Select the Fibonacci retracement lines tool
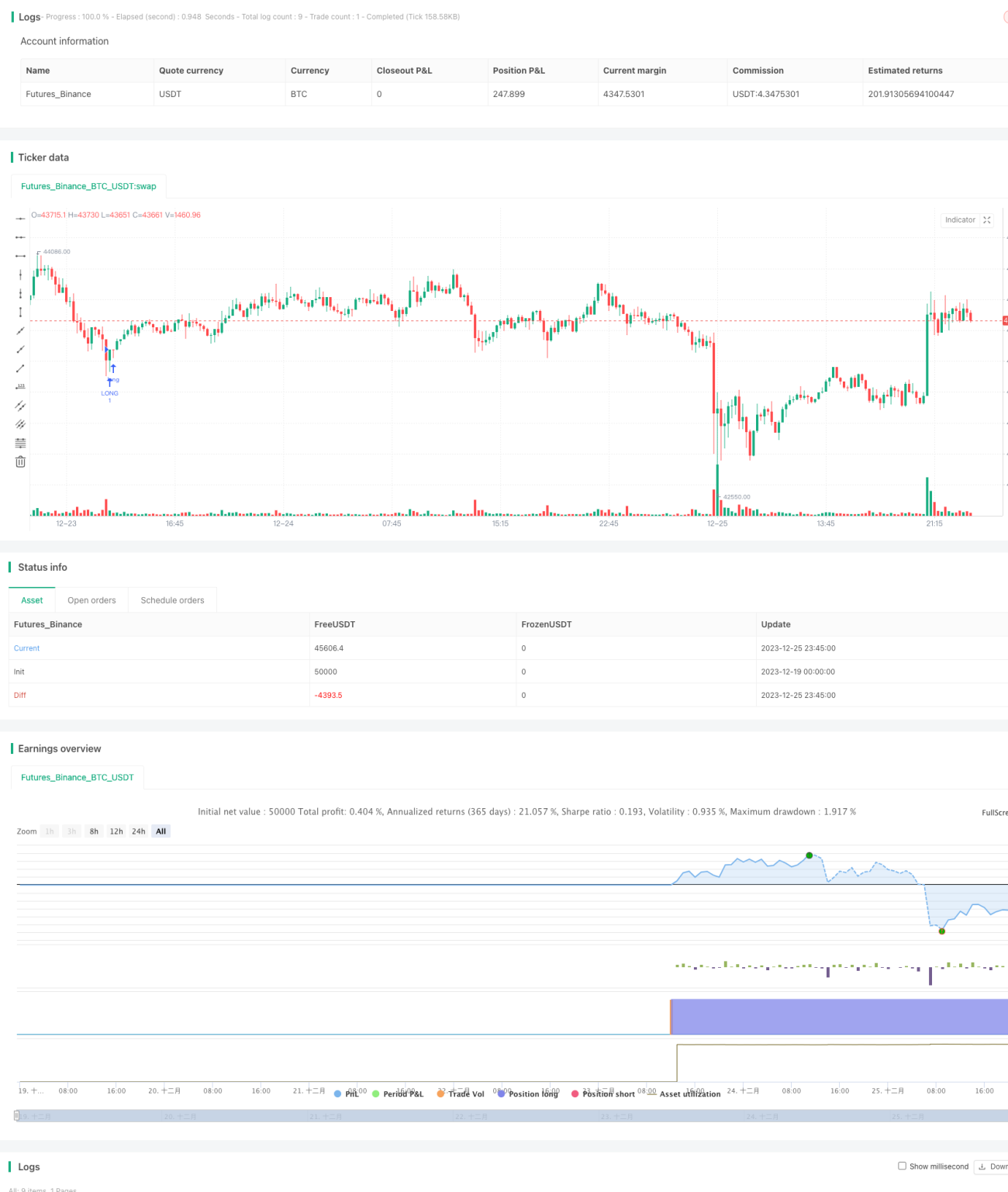Screen dimensions: 1008x1192 point(20,443)
